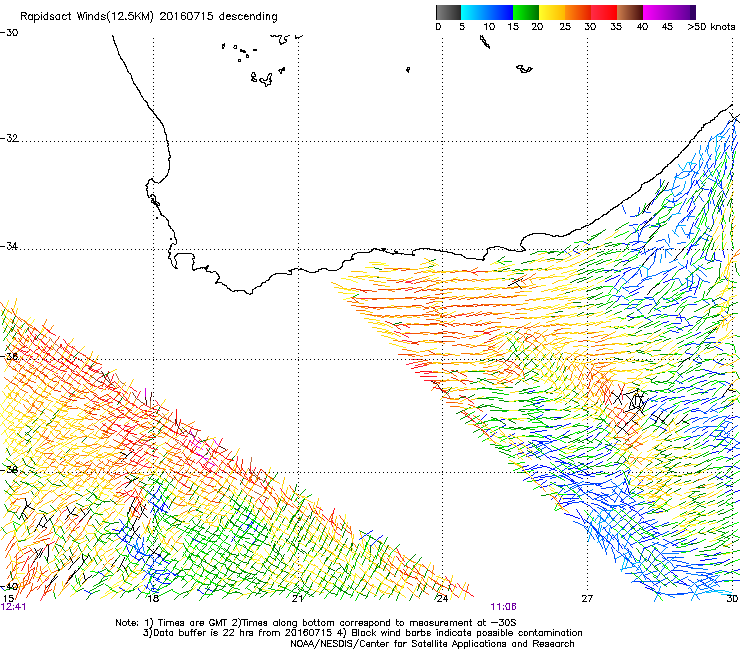Click the Rapidscat Winds title text
This screenshot has width=740, height=650.
(x=149, y=16)
